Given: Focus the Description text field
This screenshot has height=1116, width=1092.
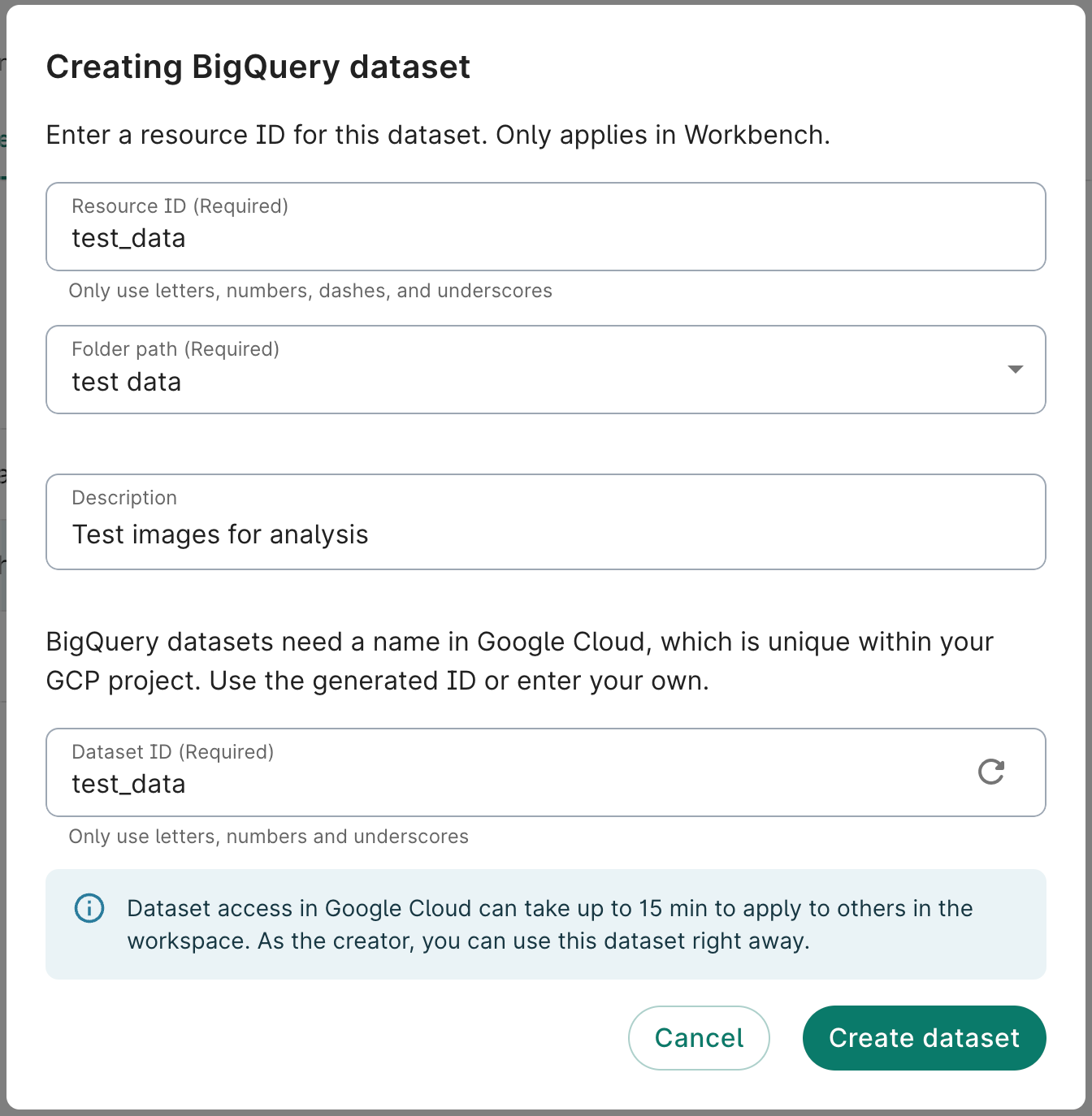Looking at the screenshot, I should 546,522.
